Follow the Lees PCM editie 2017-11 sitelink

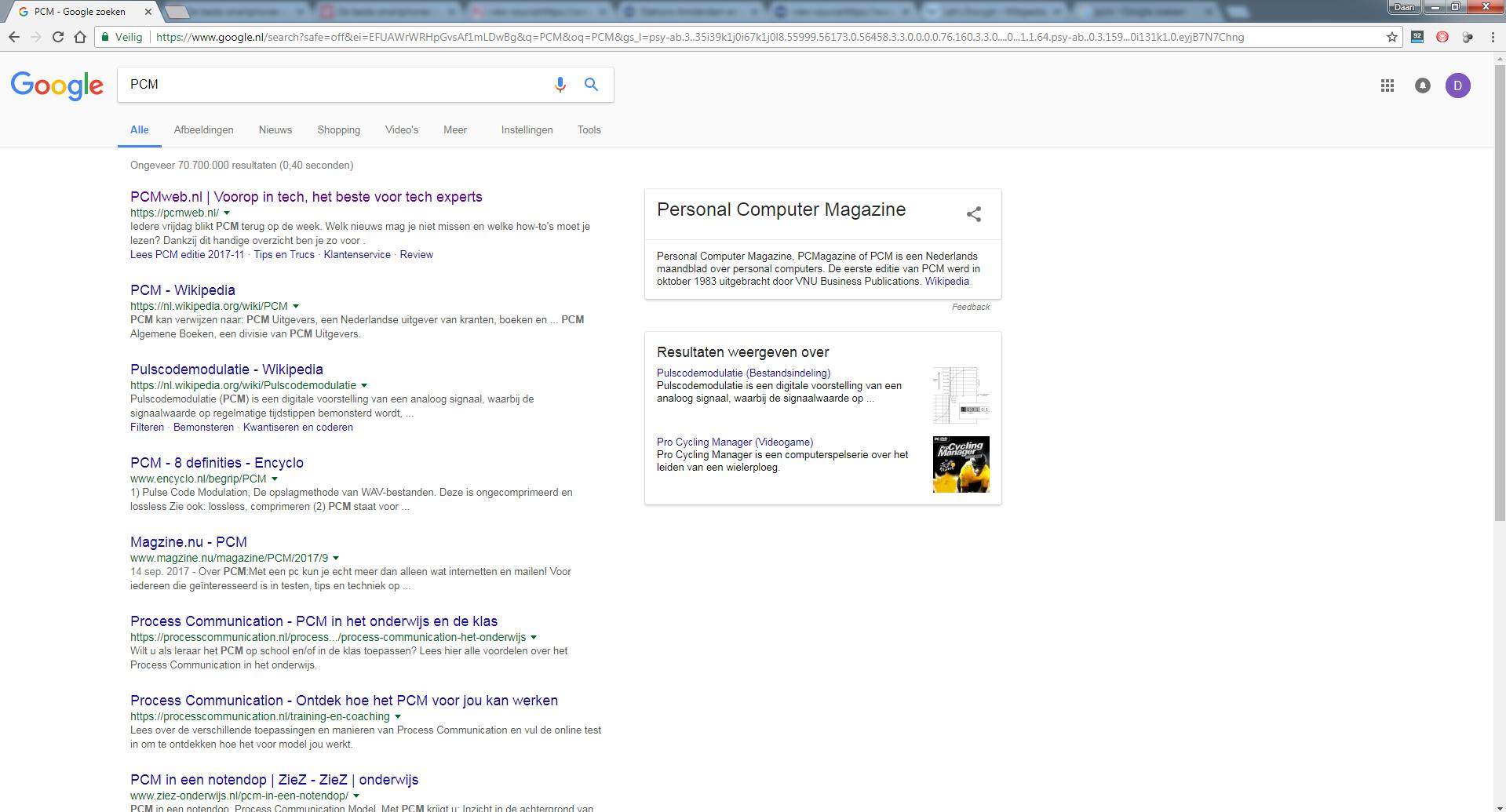click(188, 255)
